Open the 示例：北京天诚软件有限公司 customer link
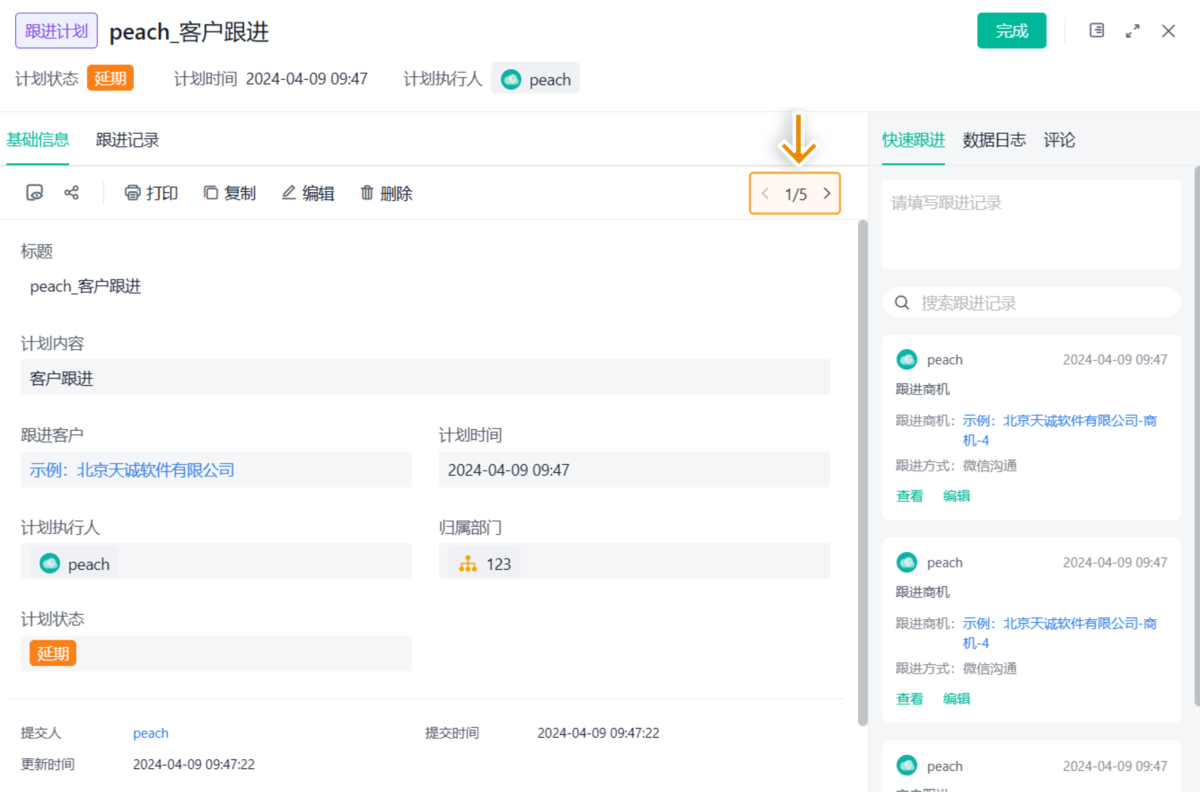Image resolution: width=1200 pixels, height=792 pixels. point(132,469)
